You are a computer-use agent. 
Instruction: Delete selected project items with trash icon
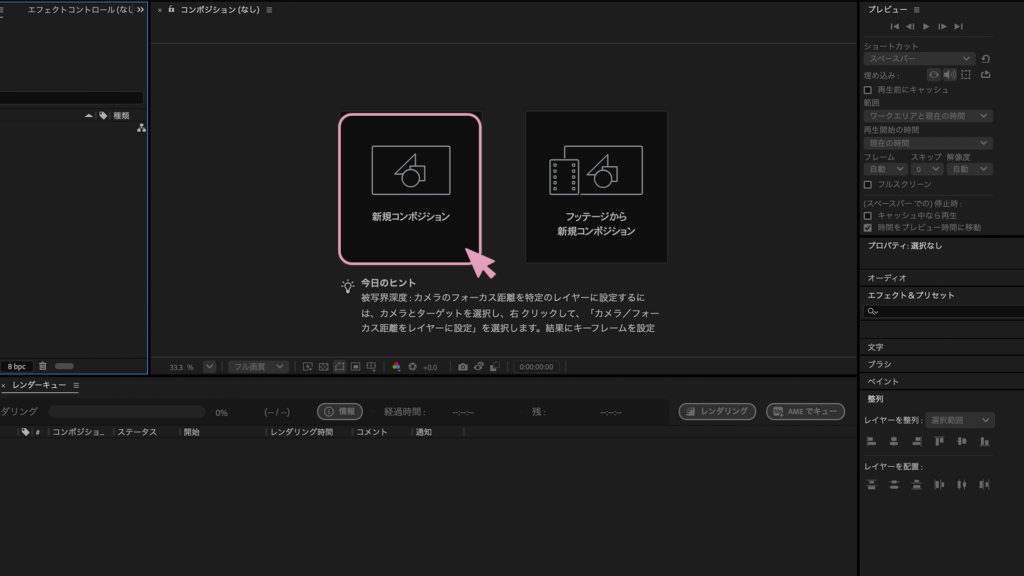point(43,366)
